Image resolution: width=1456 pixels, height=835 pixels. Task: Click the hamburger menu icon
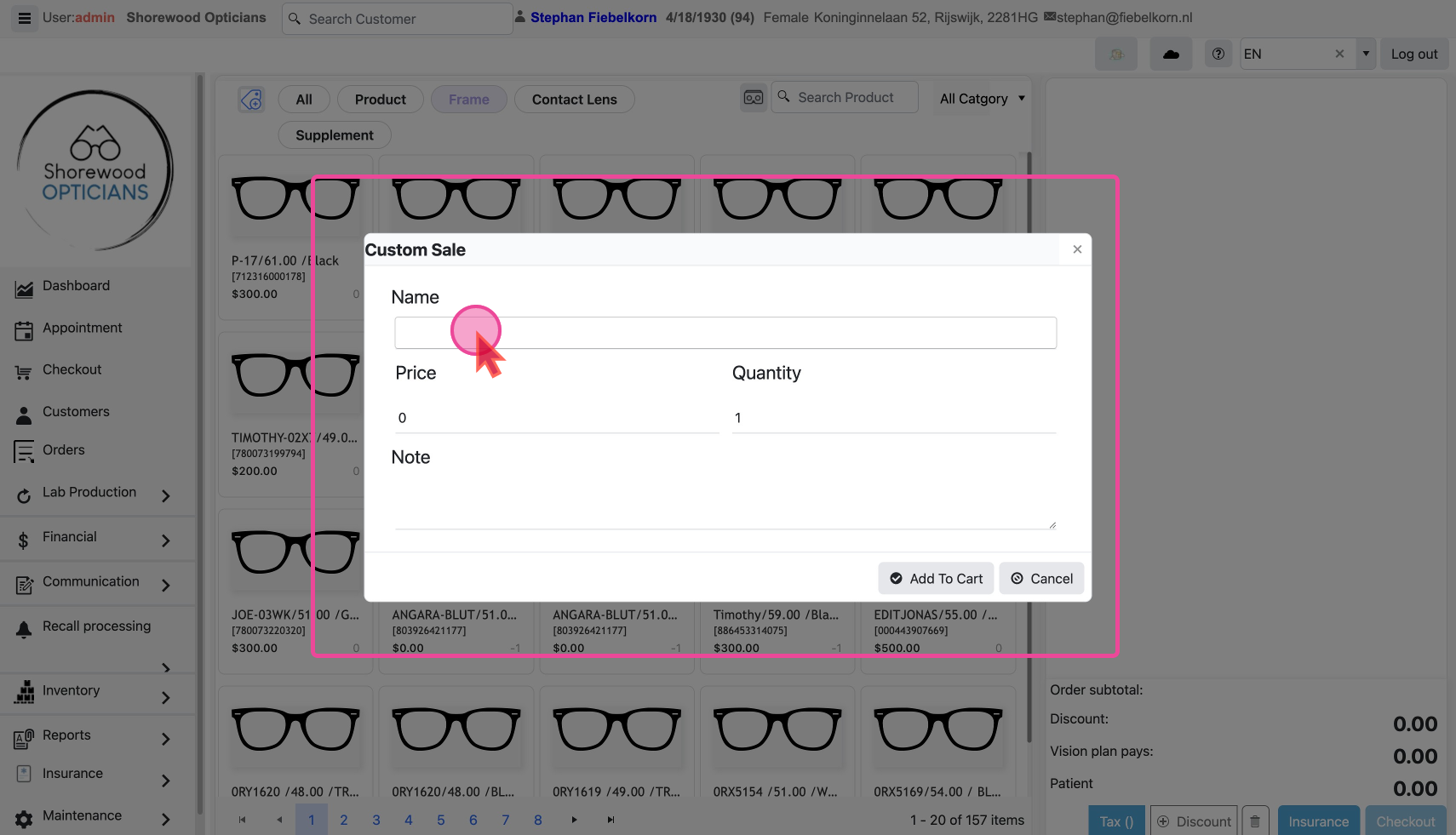25,18
